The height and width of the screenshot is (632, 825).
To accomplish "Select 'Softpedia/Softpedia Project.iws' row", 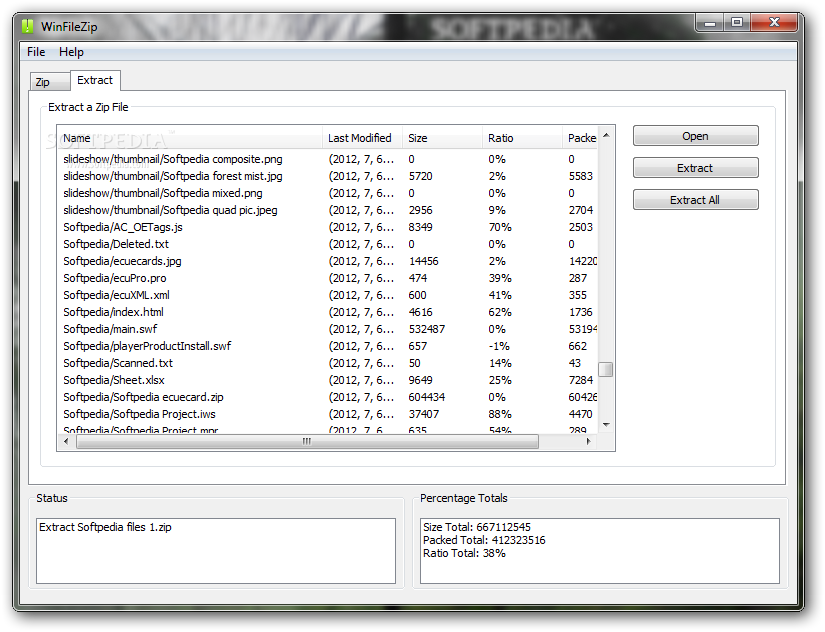I will (x=327, y=414).
